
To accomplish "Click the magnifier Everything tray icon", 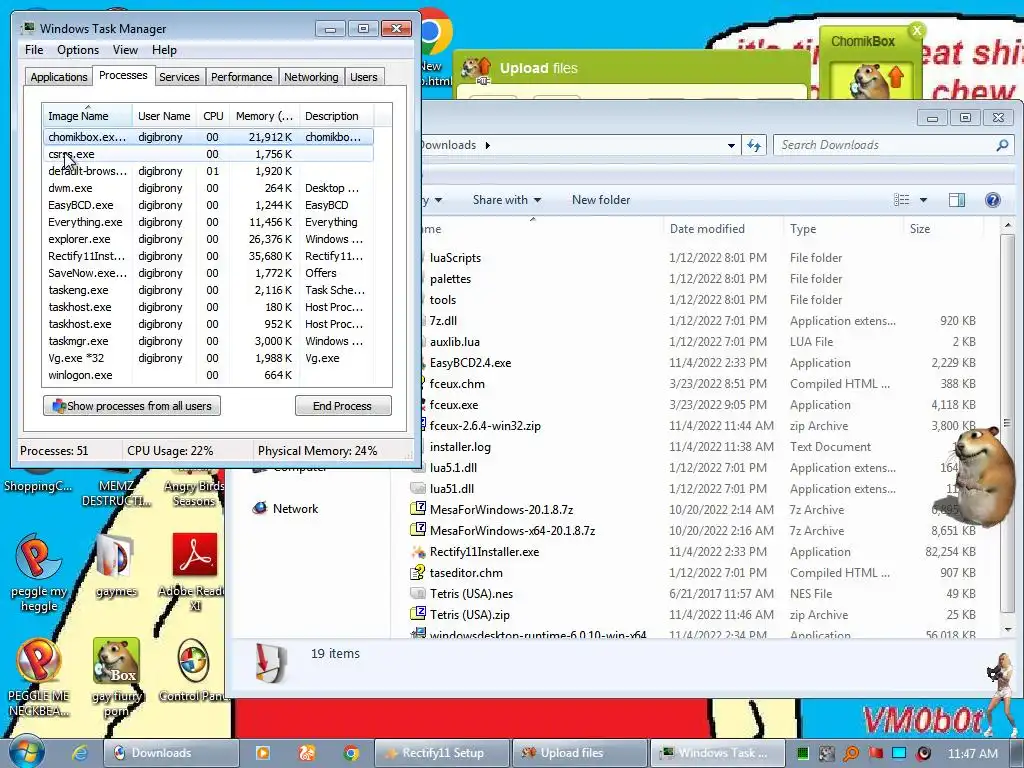I will point(850,753).
